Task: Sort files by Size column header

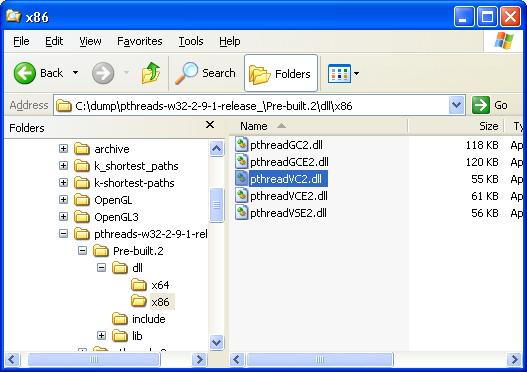Action: point(456,126)
